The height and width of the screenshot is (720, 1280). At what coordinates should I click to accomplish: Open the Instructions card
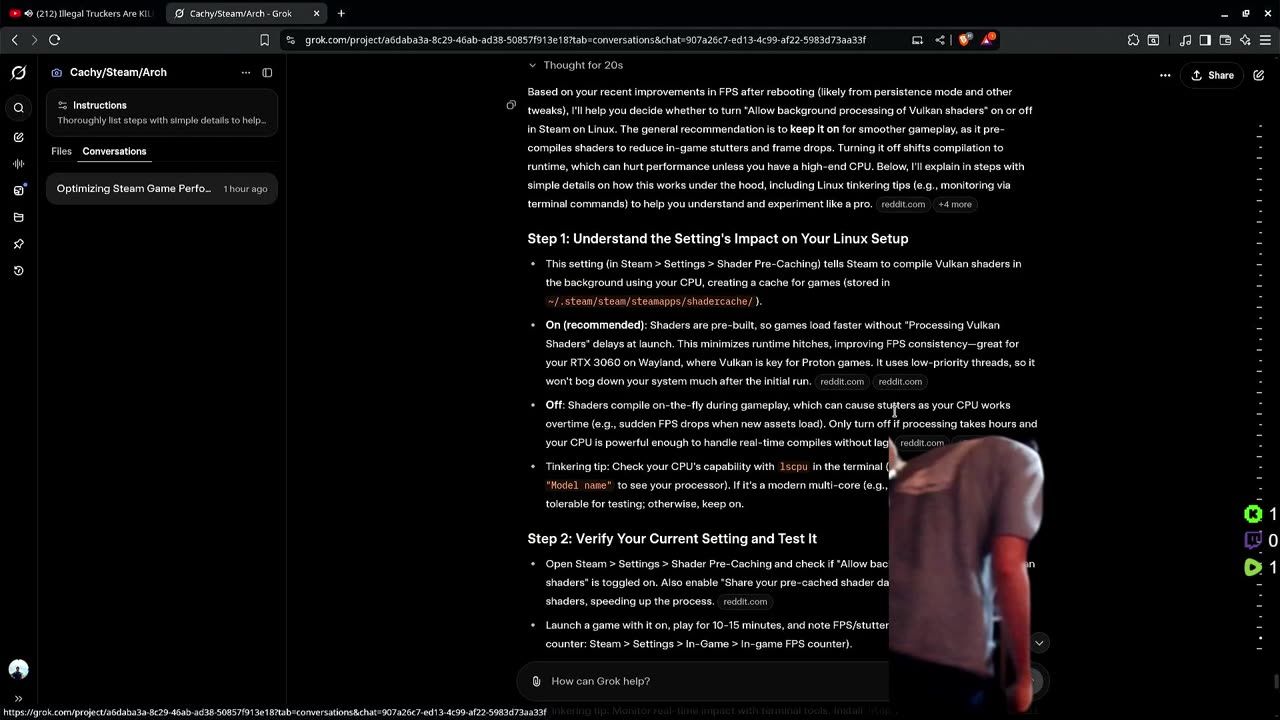pyautogui.click(x=162, y=112)
